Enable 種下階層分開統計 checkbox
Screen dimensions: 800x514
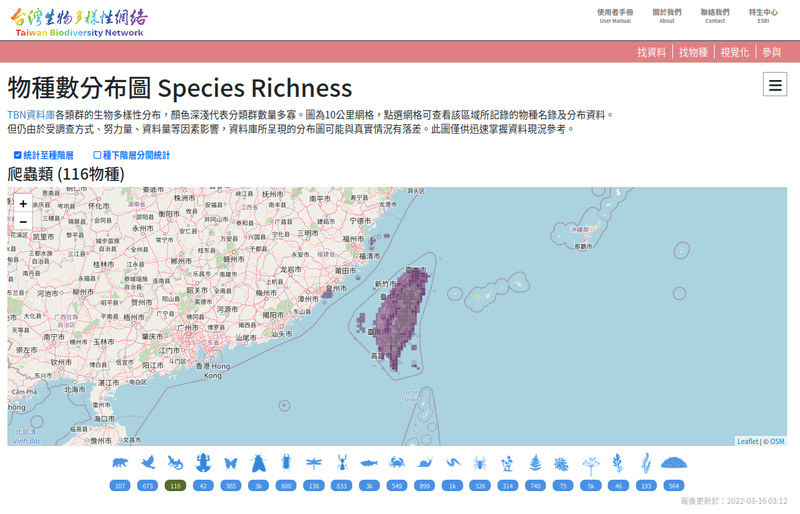pyautogui.click(x=97, y=155)
